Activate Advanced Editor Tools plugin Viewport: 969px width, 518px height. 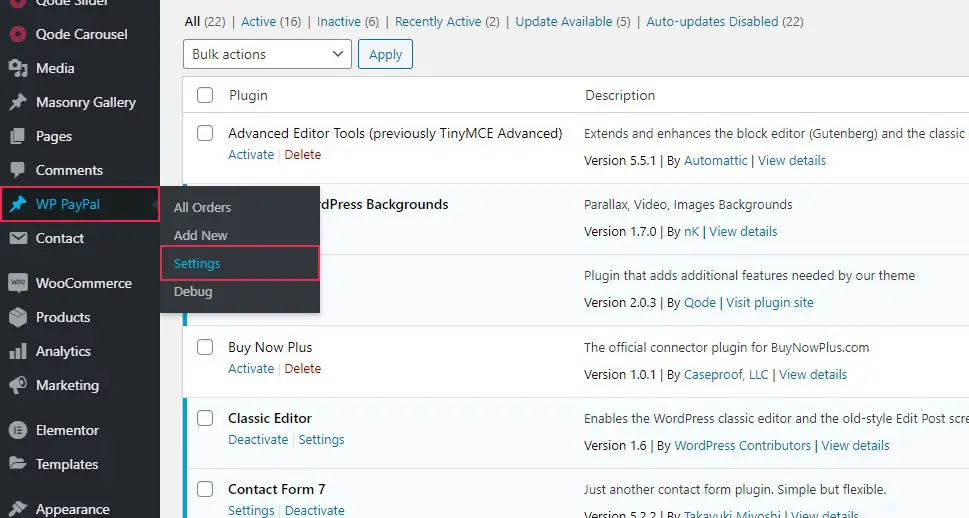pos(251,155)
